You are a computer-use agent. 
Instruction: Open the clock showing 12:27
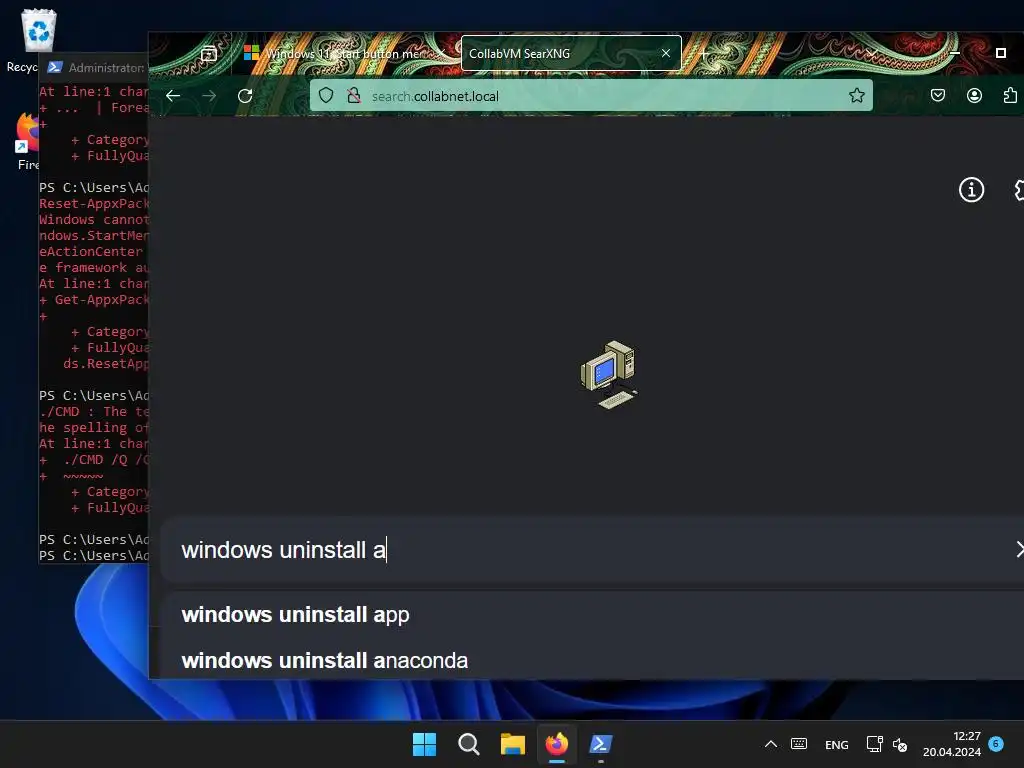click(952, 744)
